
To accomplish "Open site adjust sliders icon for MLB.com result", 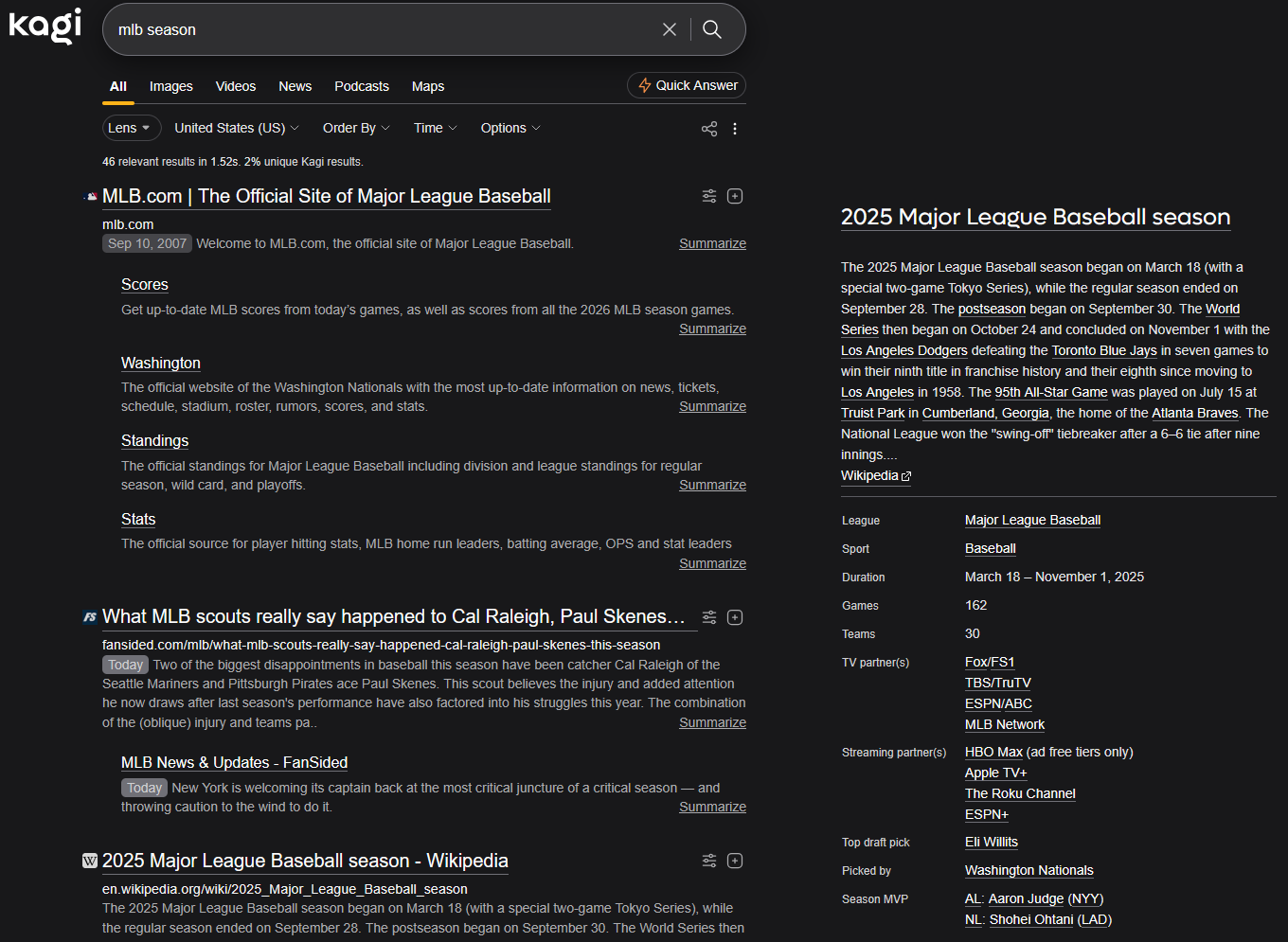I will point(709,196).
